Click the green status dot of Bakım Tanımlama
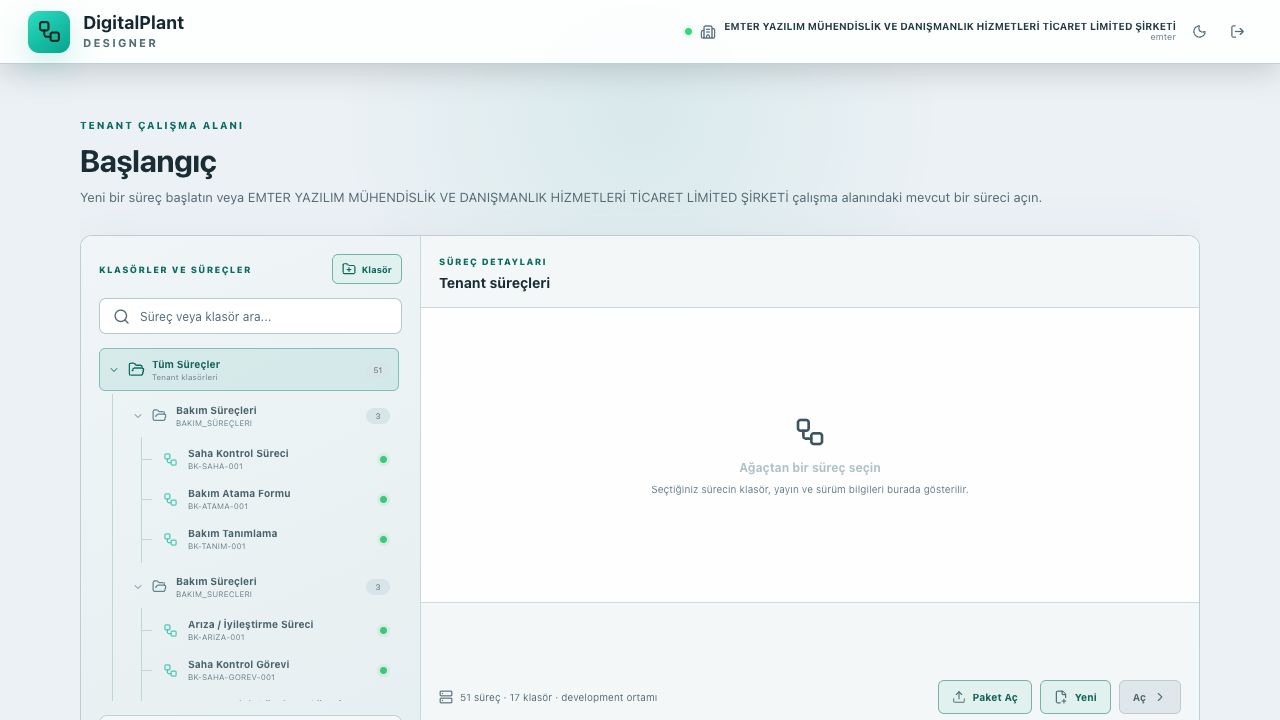This screenshot has height=720, width=1280. coord(383,539)
